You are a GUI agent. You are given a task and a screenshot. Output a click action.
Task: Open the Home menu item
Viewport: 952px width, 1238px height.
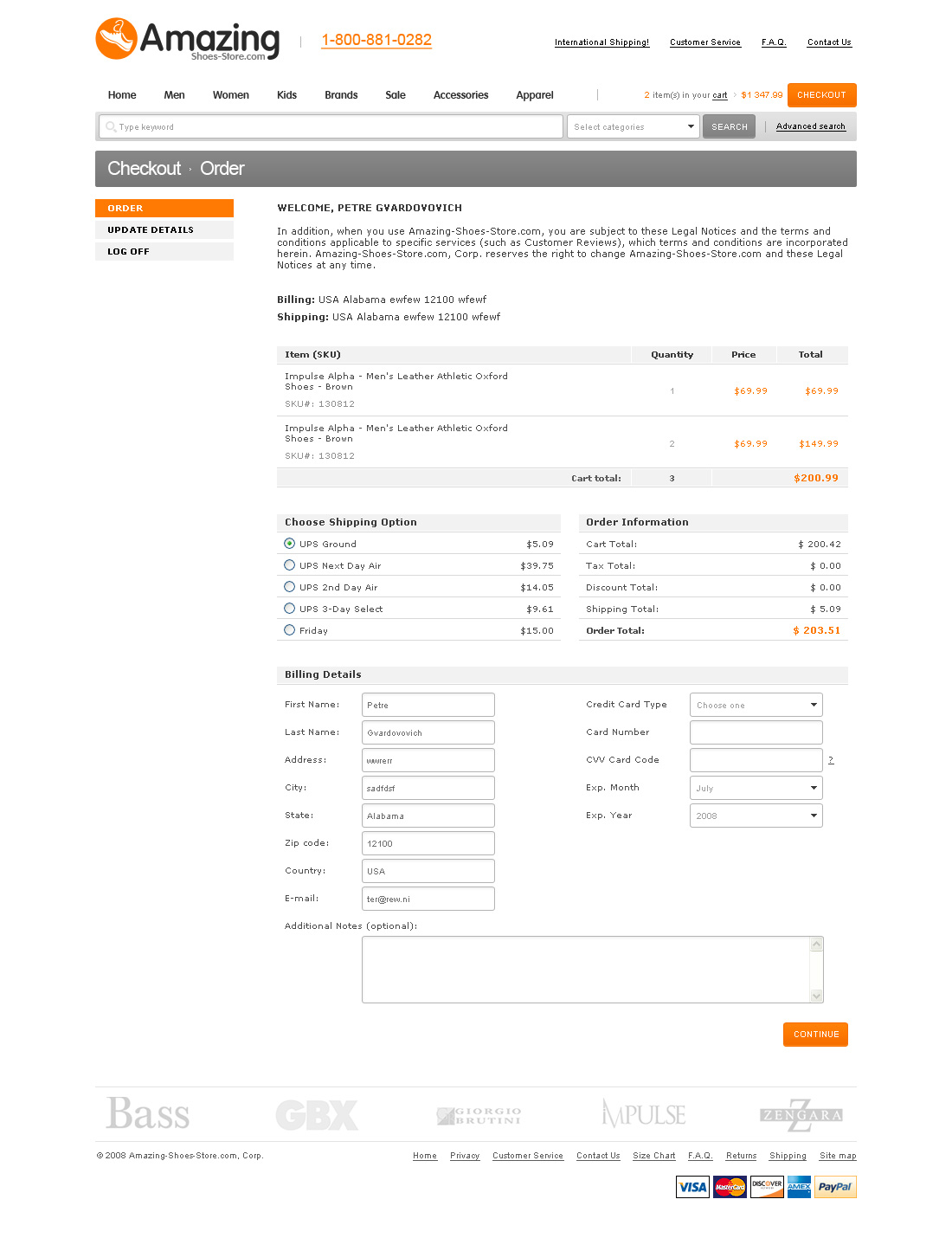(x=122, y=95)
